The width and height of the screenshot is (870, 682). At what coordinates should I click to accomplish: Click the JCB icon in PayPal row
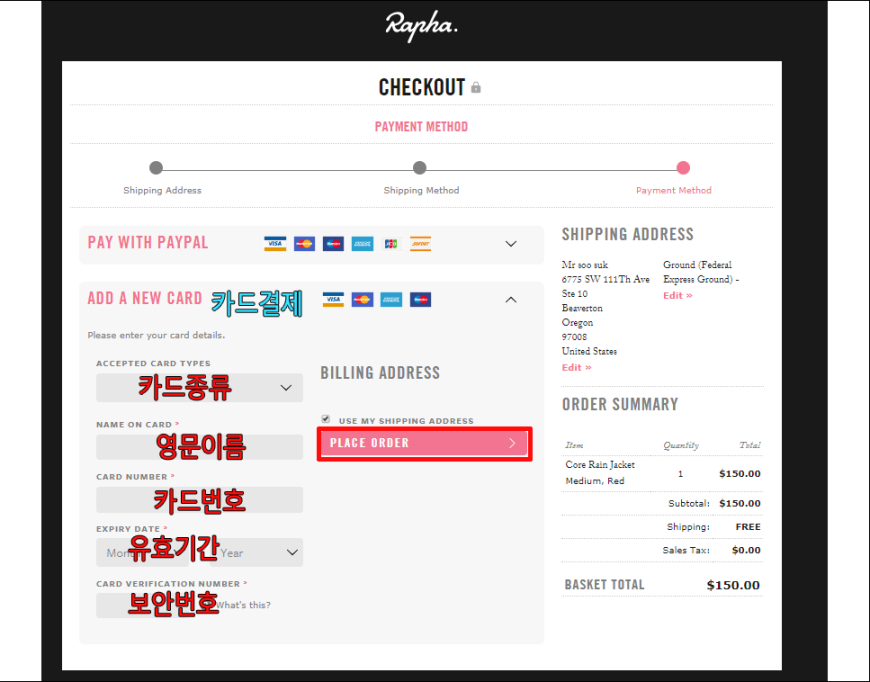pos(391,244)
